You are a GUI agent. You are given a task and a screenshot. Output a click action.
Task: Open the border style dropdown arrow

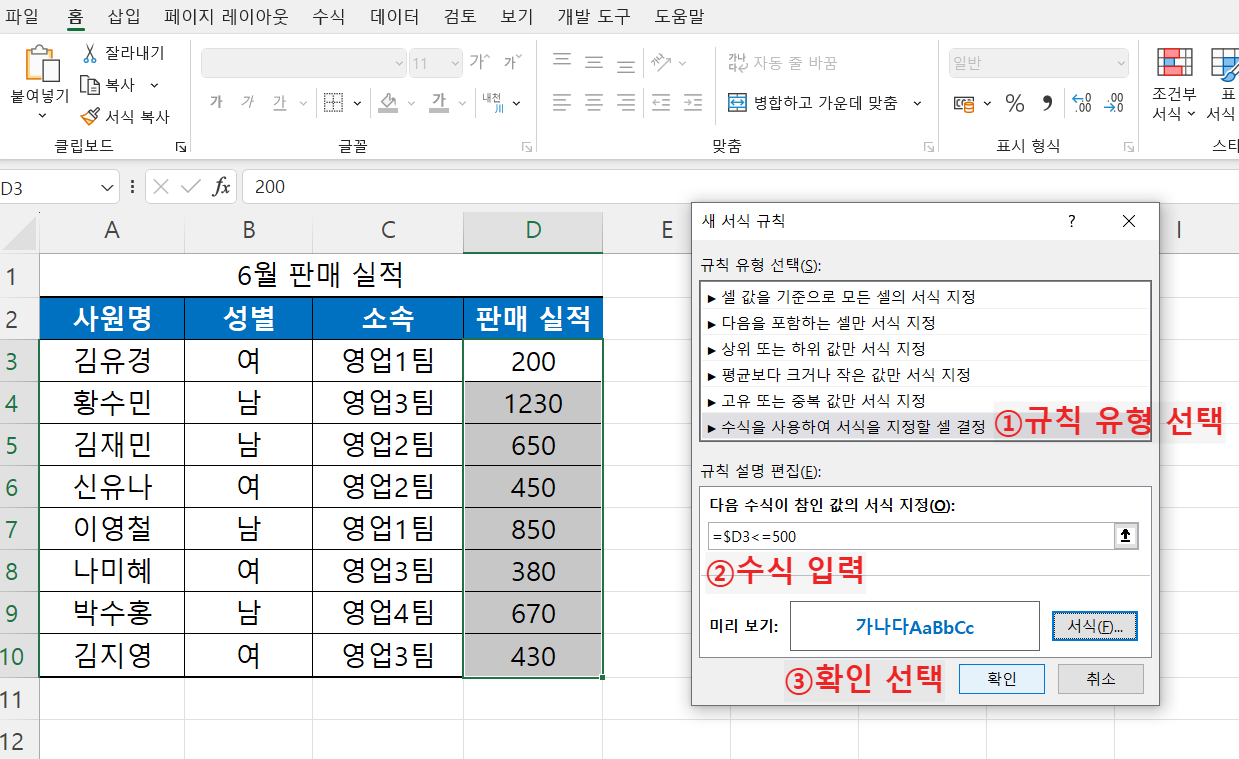[x=356, y=102]
